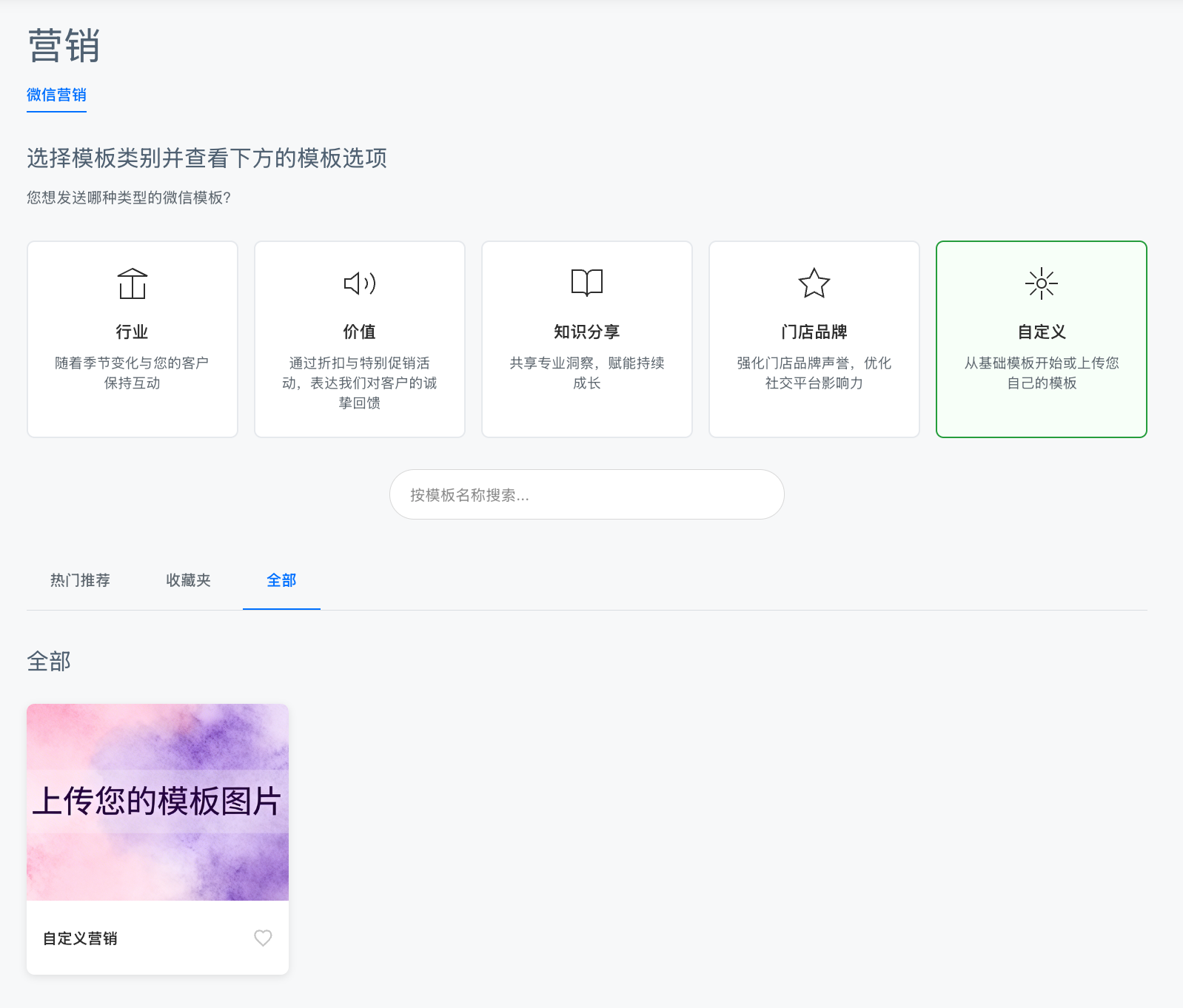Switch to the 收藏夹 tab
Viewport: 1183px width, 1008px height.
(x=189, y=580)
